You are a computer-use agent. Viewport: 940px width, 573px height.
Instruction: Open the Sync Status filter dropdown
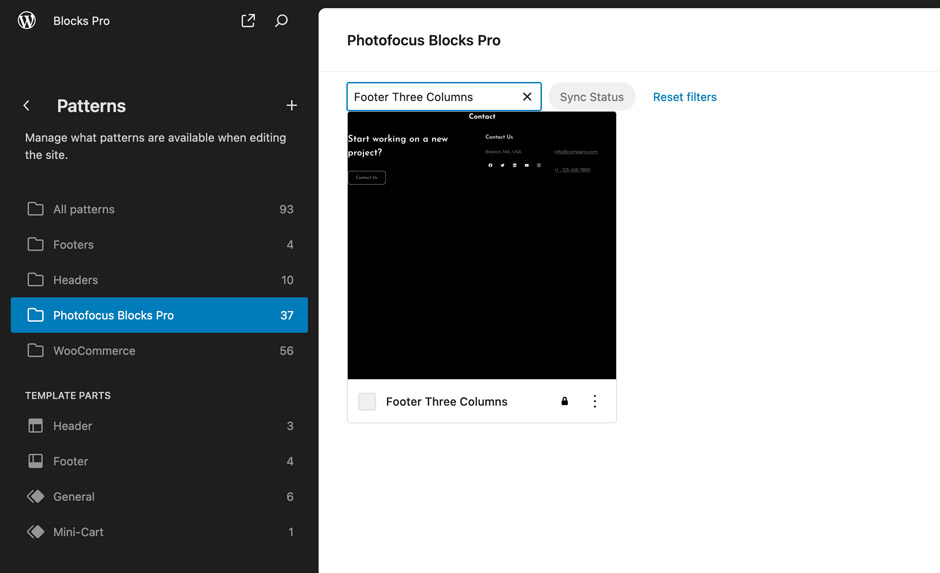tap(591, 97)
